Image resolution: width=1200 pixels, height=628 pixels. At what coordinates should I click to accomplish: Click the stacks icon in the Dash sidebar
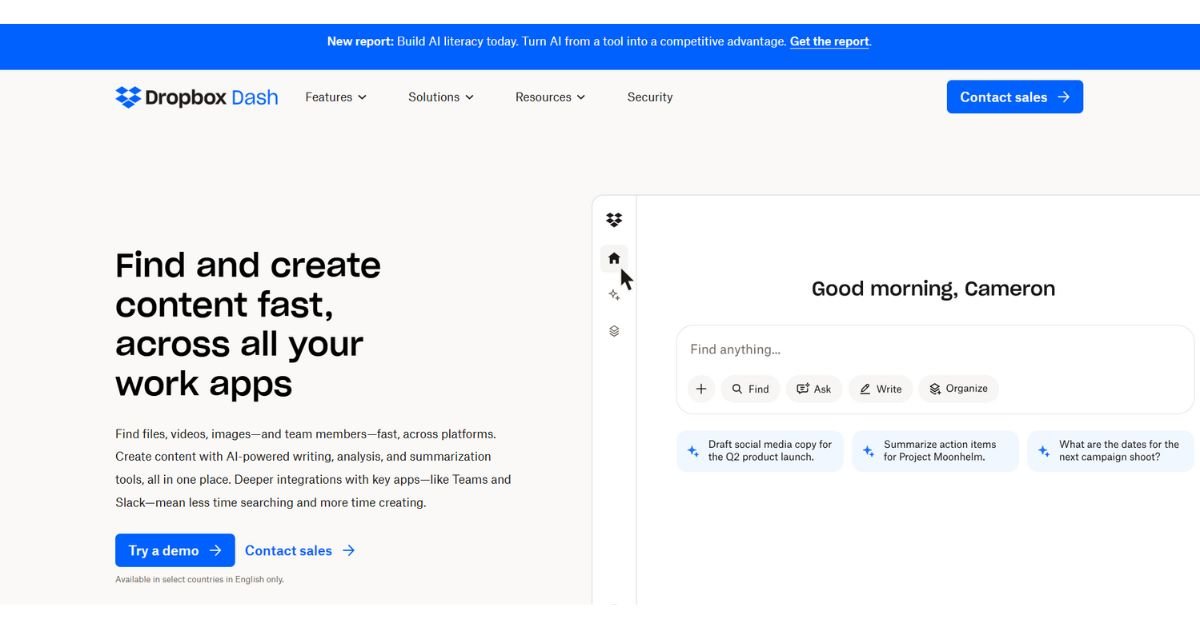tap(614, 330)
